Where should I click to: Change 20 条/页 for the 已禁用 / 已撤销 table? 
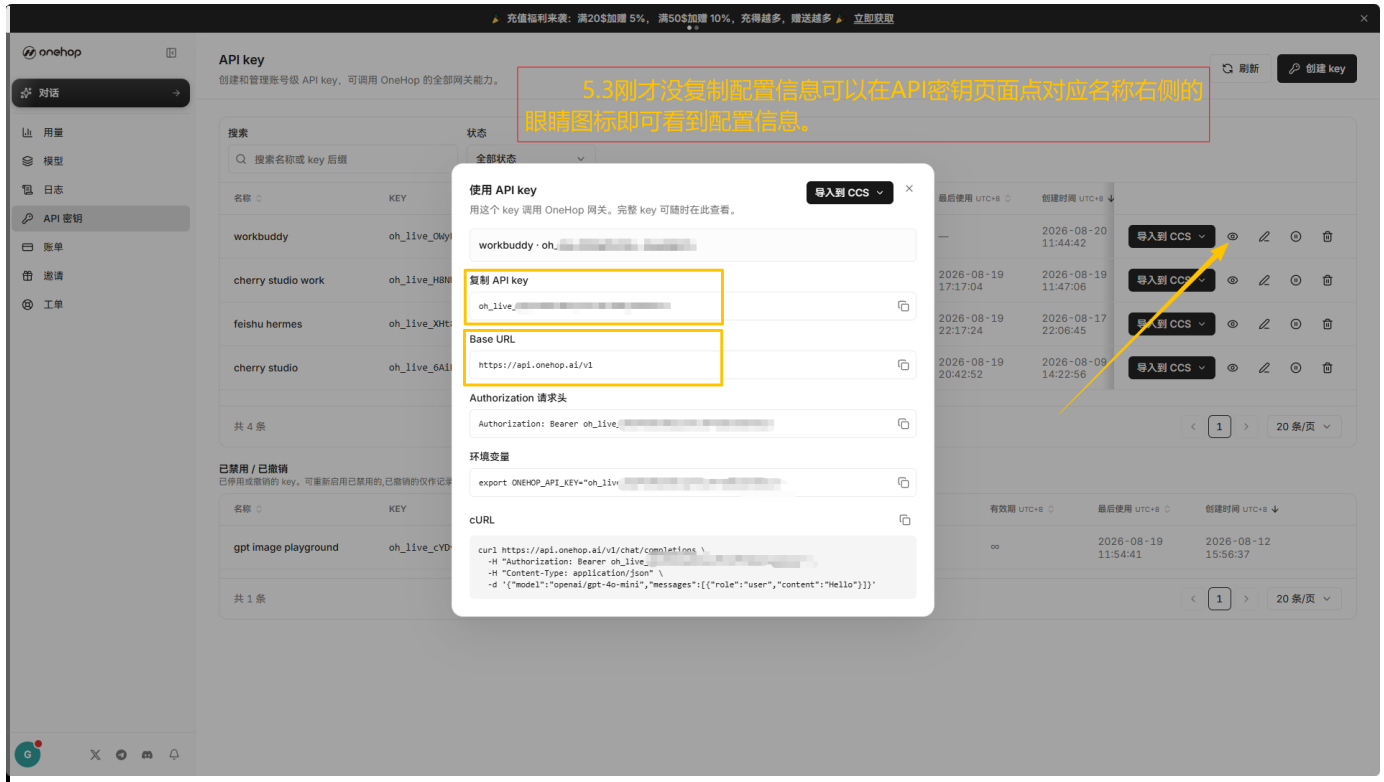click(x=1304, y=599)
